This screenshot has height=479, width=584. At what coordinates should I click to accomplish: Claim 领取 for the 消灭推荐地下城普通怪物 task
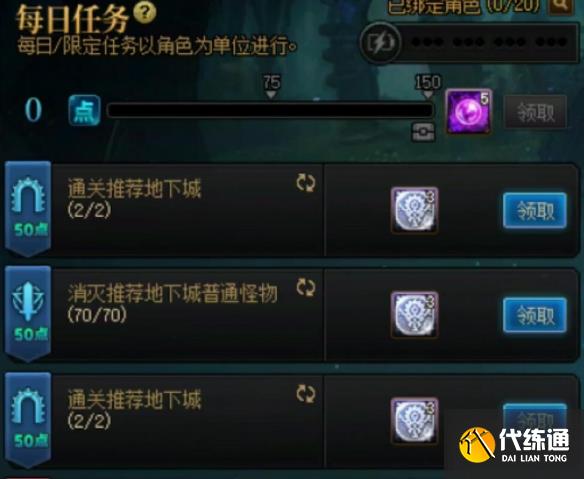click(535, 315)
